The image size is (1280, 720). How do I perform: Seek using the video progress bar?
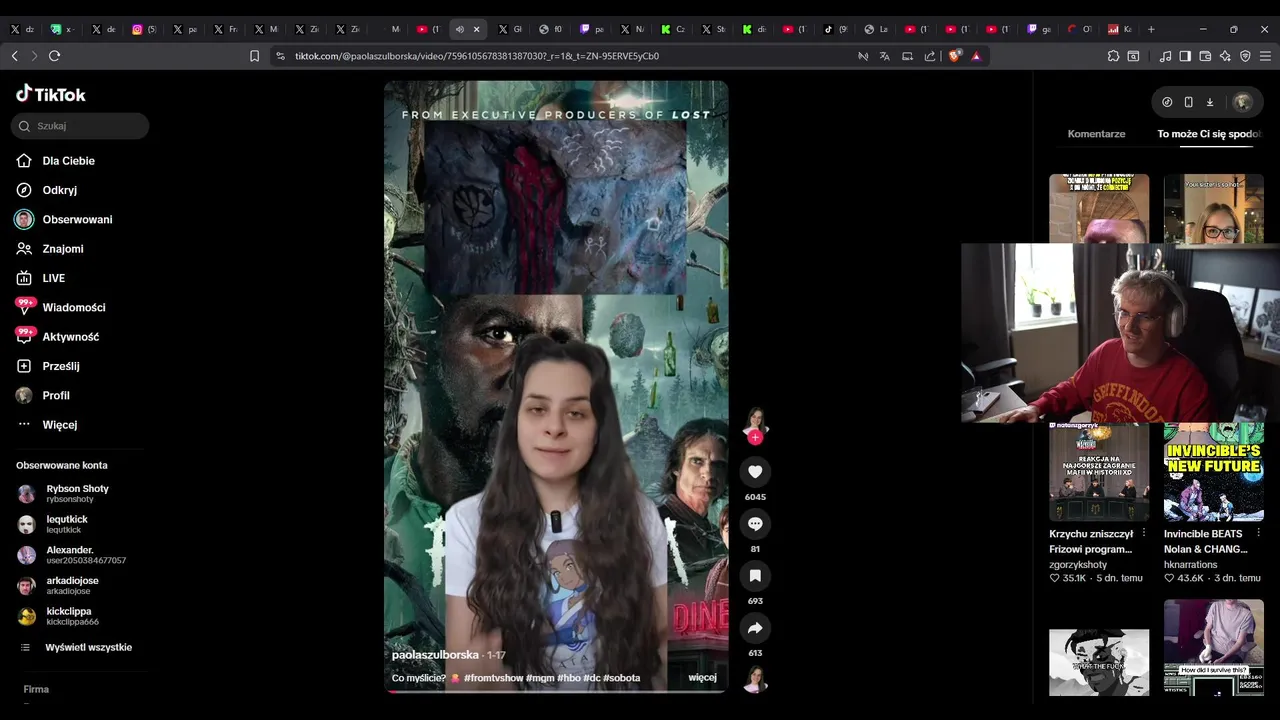[556, 691]
